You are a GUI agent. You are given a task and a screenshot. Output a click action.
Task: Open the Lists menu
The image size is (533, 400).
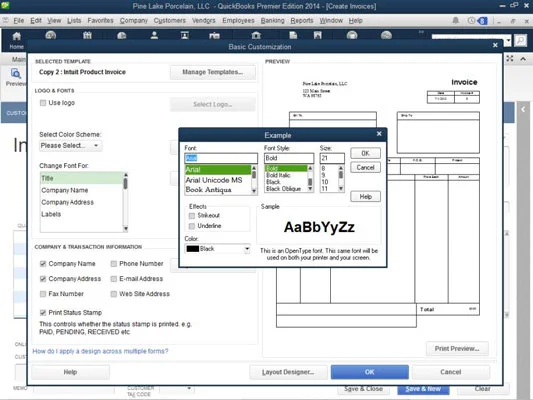pyautogui.click(x=74, y=20)
